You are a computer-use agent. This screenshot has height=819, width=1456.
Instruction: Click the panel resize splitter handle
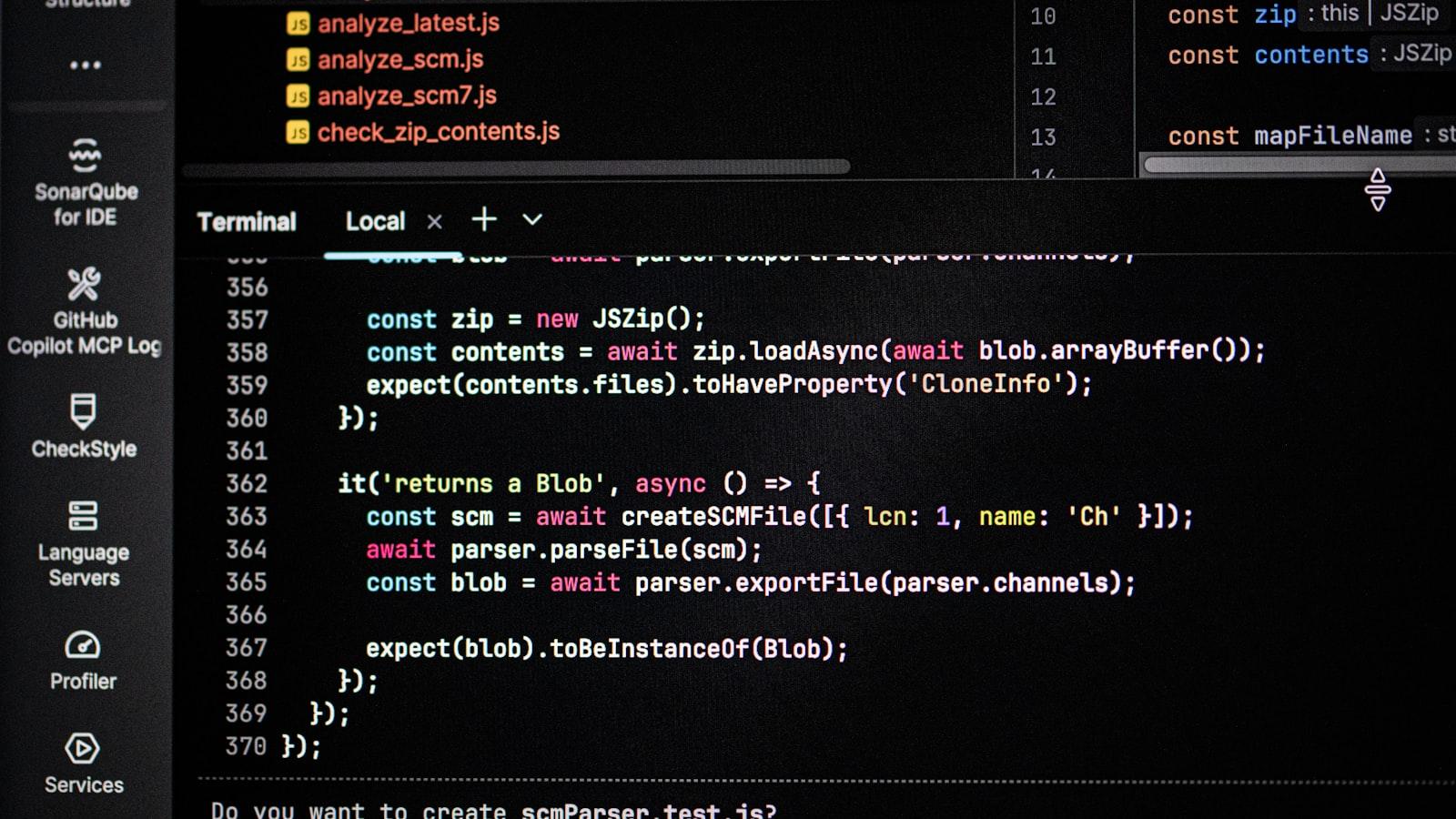click(x=1378, y=189)
